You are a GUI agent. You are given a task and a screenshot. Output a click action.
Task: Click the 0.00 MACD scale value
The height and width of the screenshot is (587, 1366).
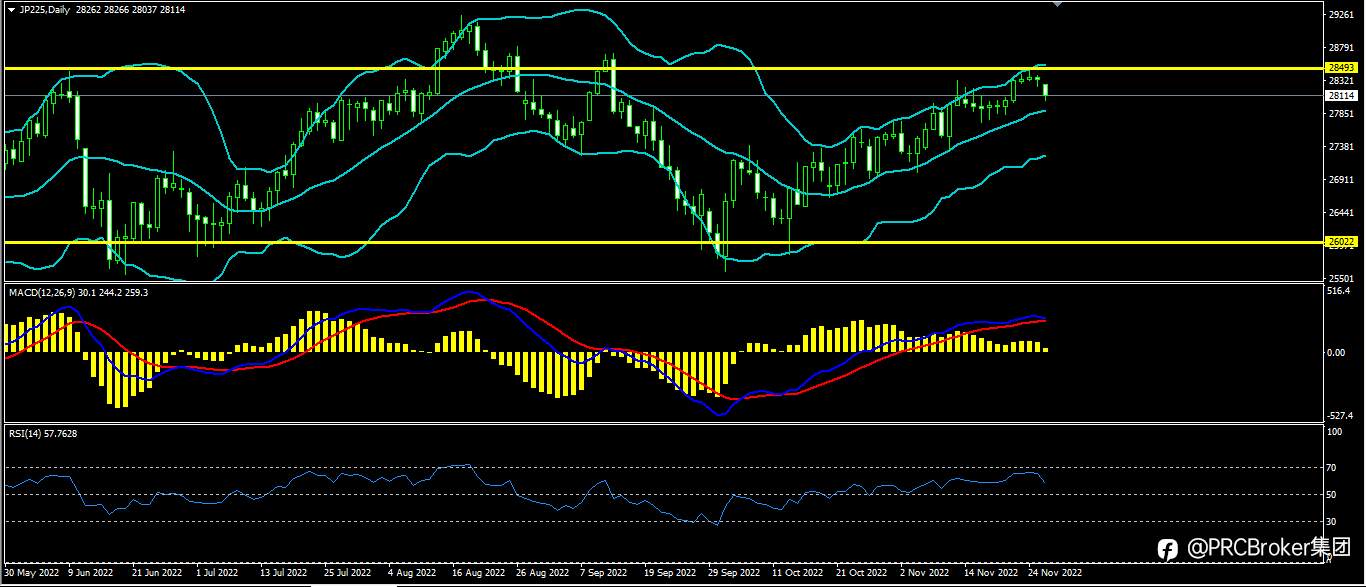(x=1337, y=353)
